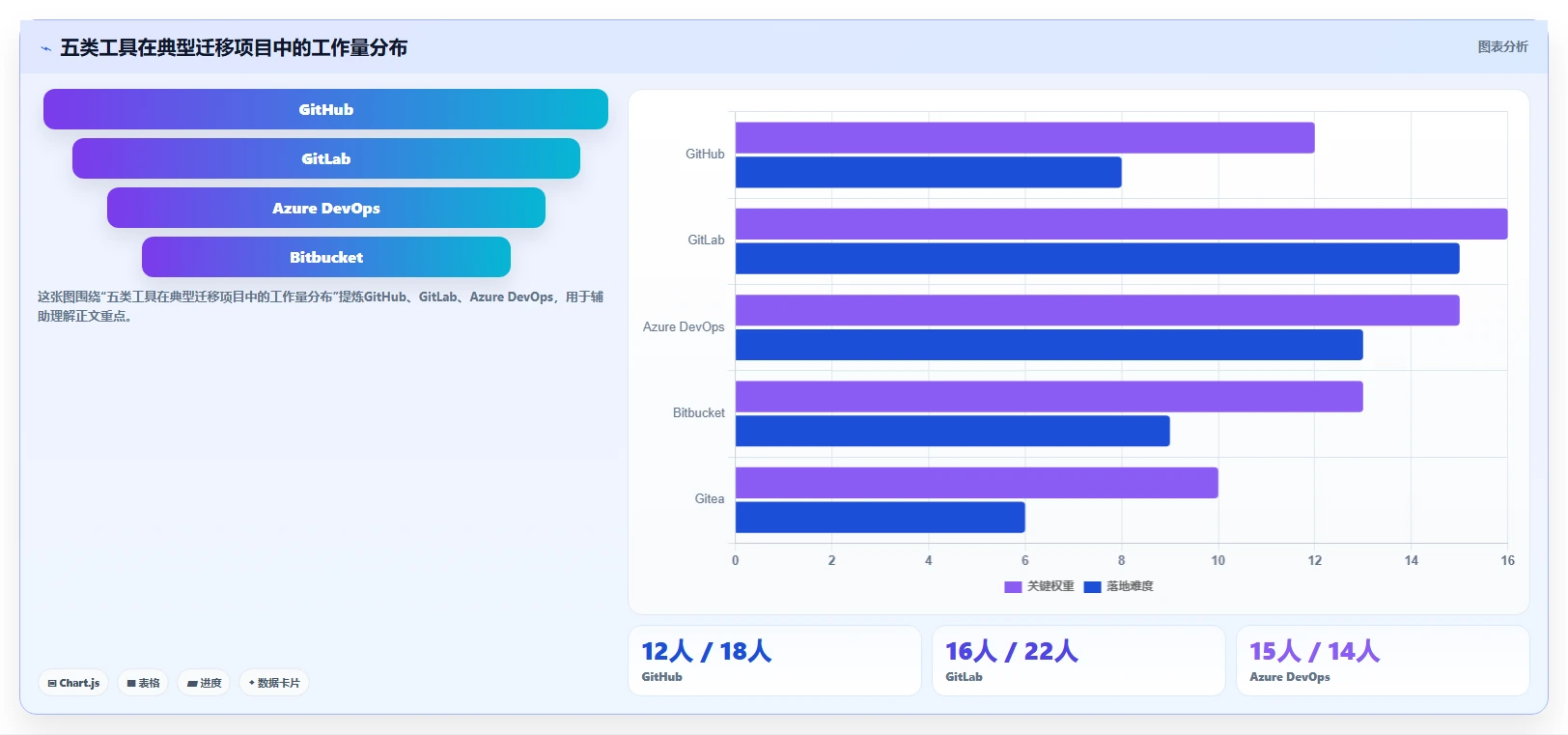The height and width of the screenshot is (735, 1568).
Task: Click Azure DevOps purple 关键权重 chart bar
Action: 1097,310
